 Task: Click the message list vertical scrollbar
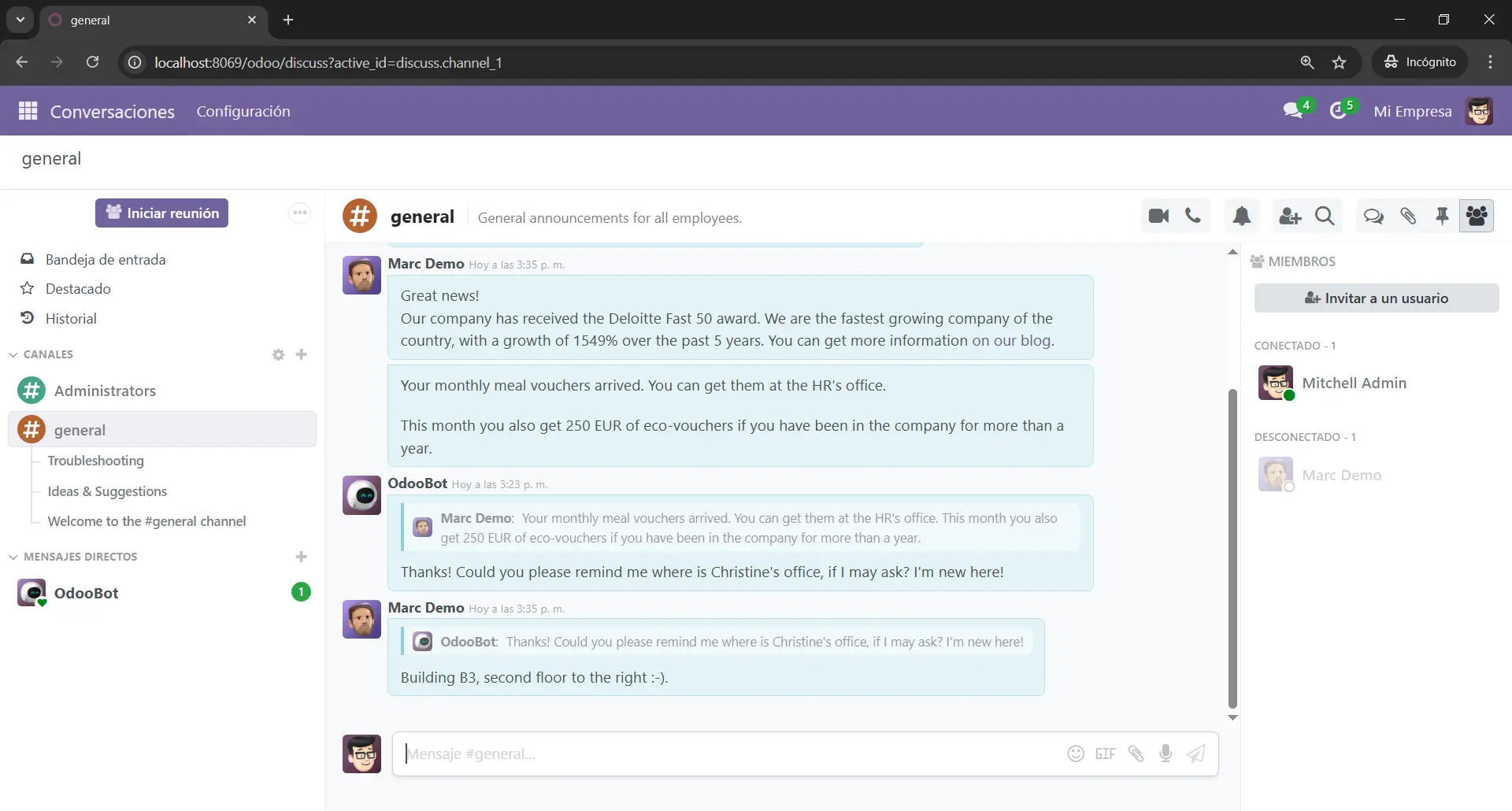coord(1232,551)
